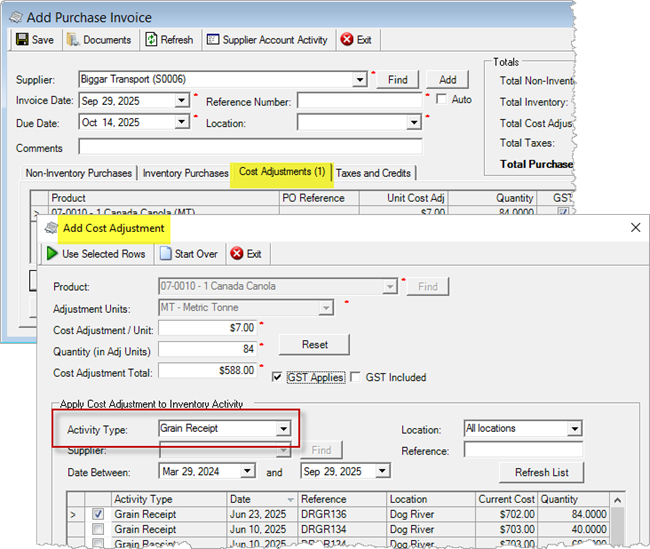Toggle the Auto reference number checkbox

click(x=441, y=99)
